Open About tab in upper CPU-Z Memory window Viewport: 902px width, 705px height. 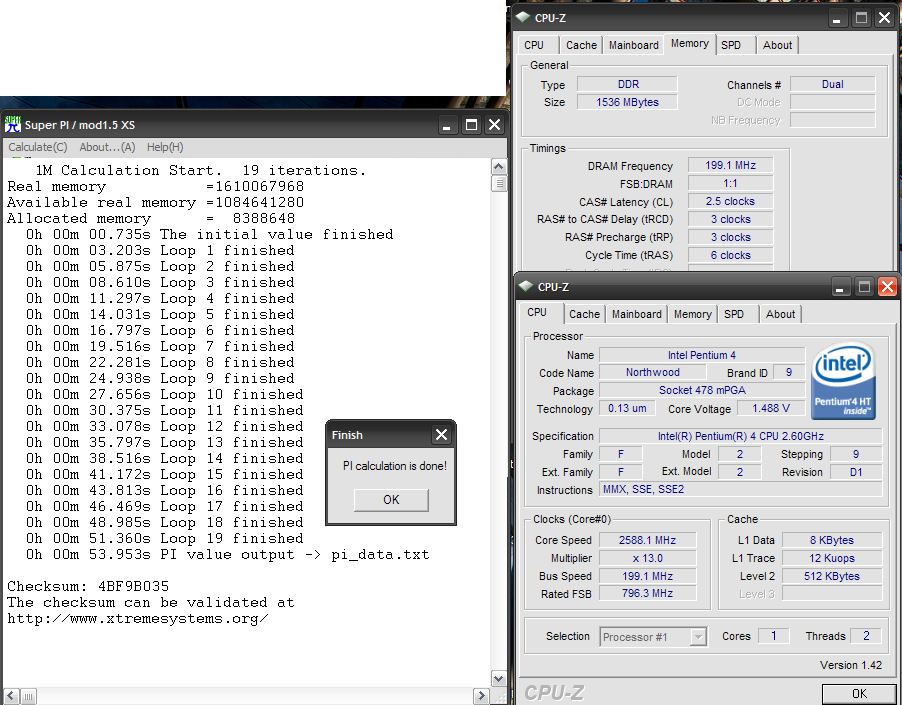coord(777,45)
